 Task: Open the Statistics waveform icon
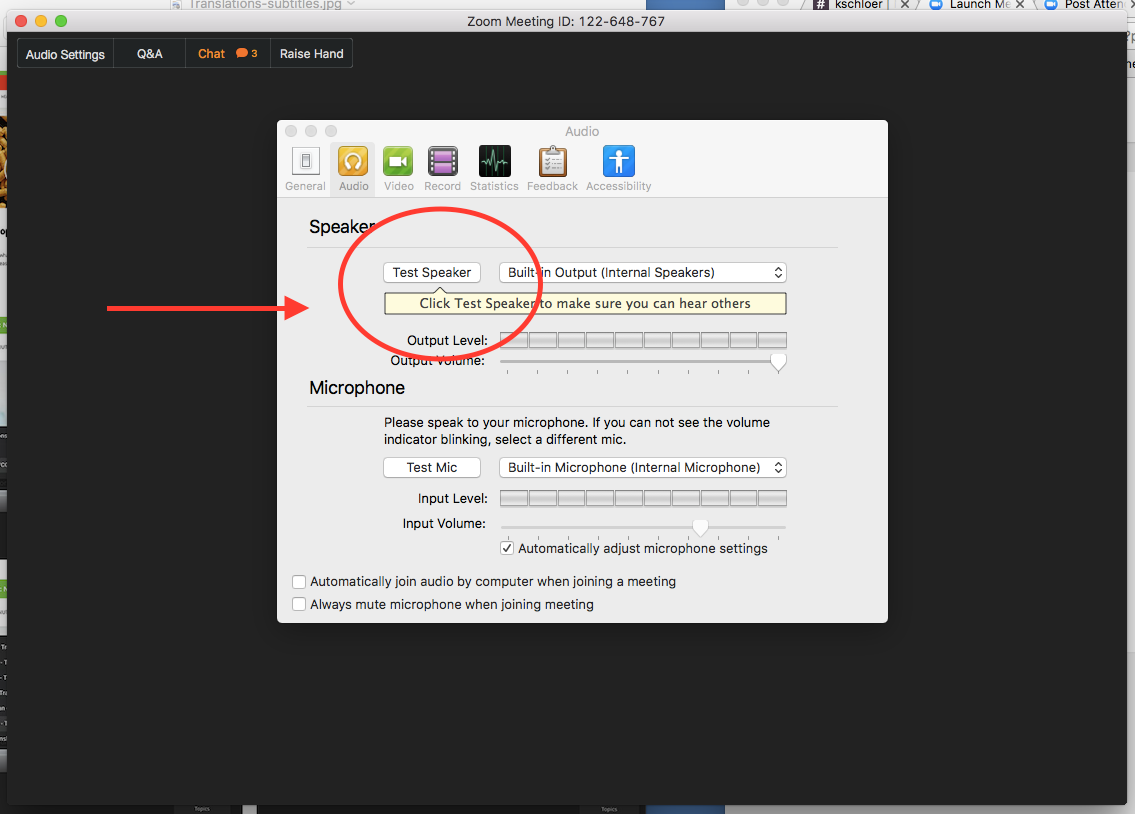pos(494,161)
